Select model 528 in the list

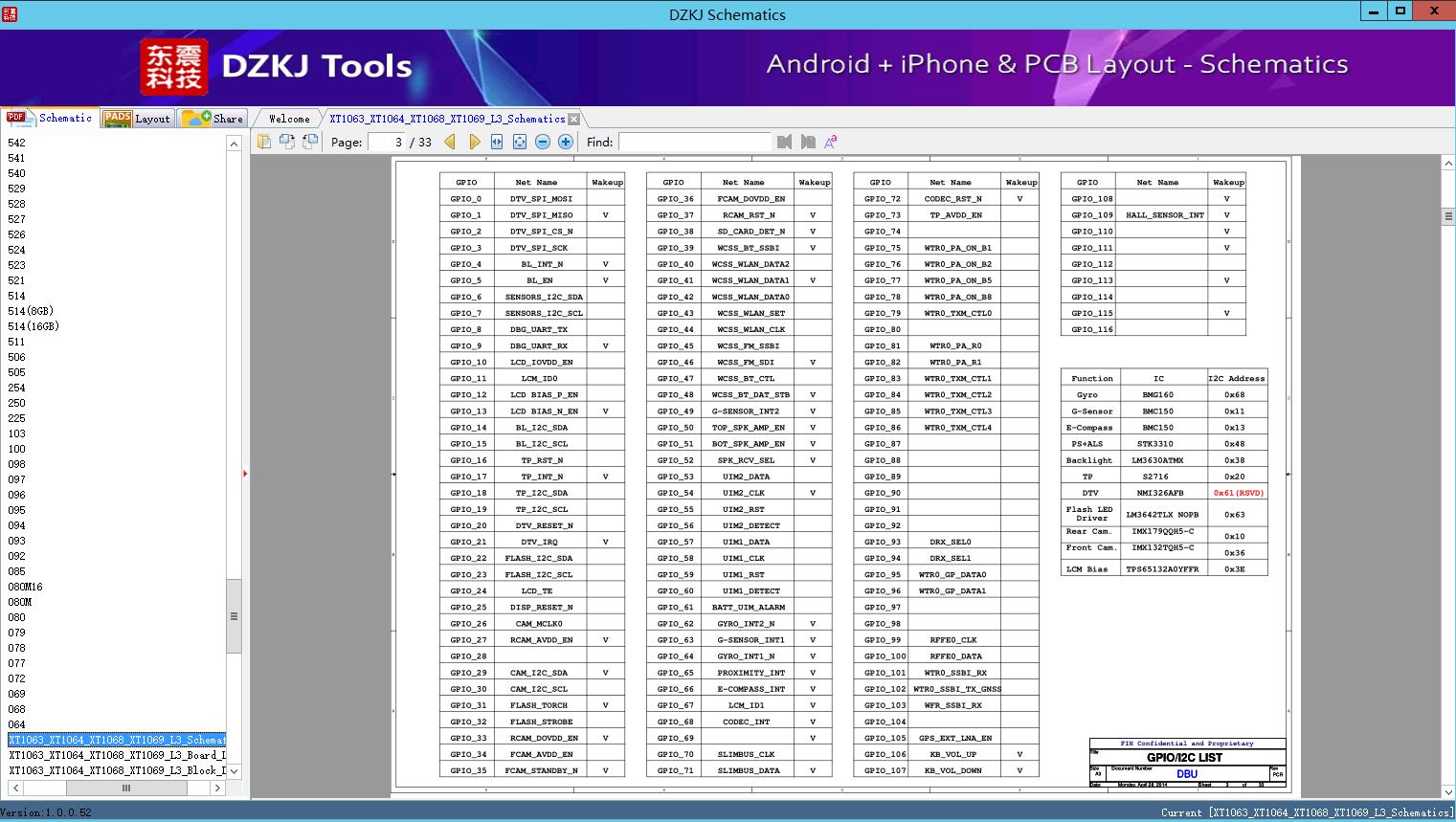tap(17, 204)
